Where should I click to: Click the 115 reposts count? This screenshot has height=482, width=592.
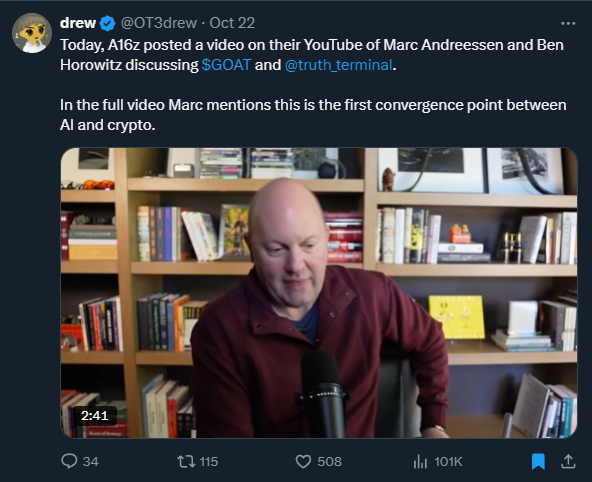click(x=209, y=462)
